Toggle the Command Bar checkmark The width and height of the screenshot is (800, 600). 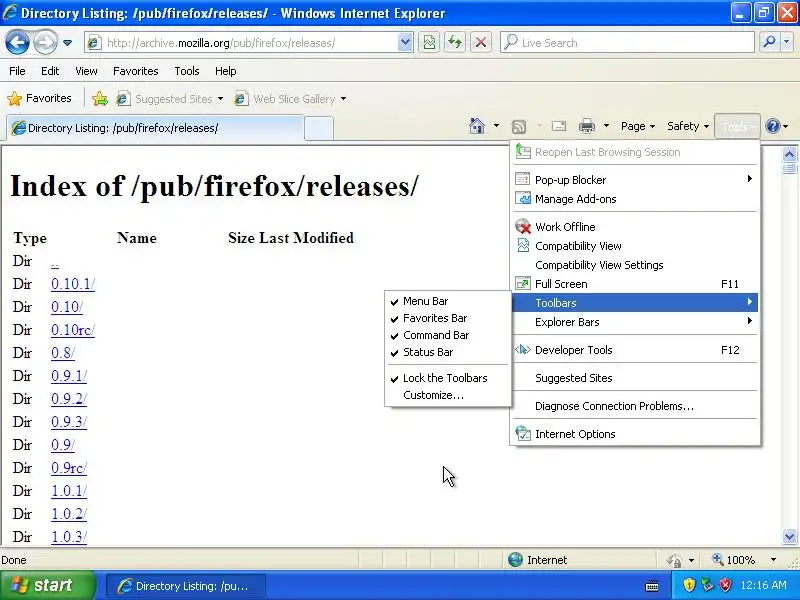click(x=447, y=335)
